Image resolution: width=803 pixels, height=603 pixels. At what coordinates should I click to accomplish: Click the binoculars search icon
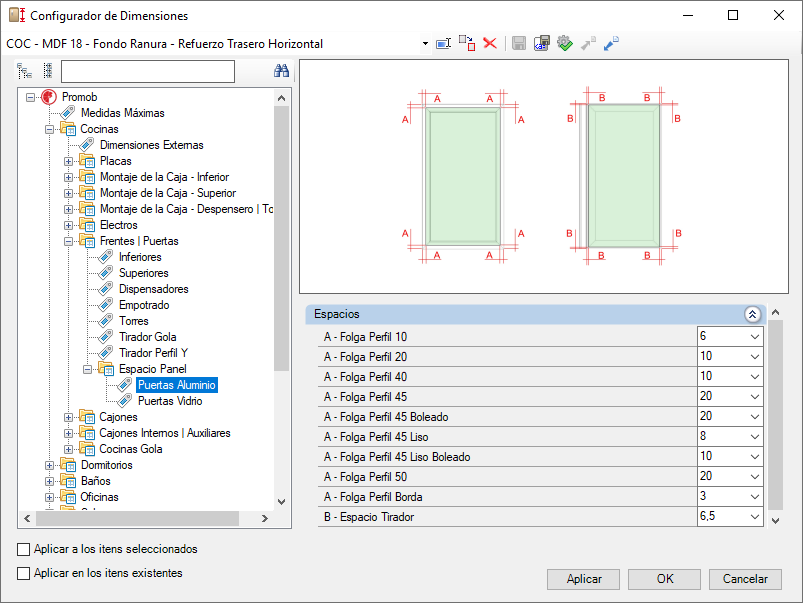click(x=281, y=71)
